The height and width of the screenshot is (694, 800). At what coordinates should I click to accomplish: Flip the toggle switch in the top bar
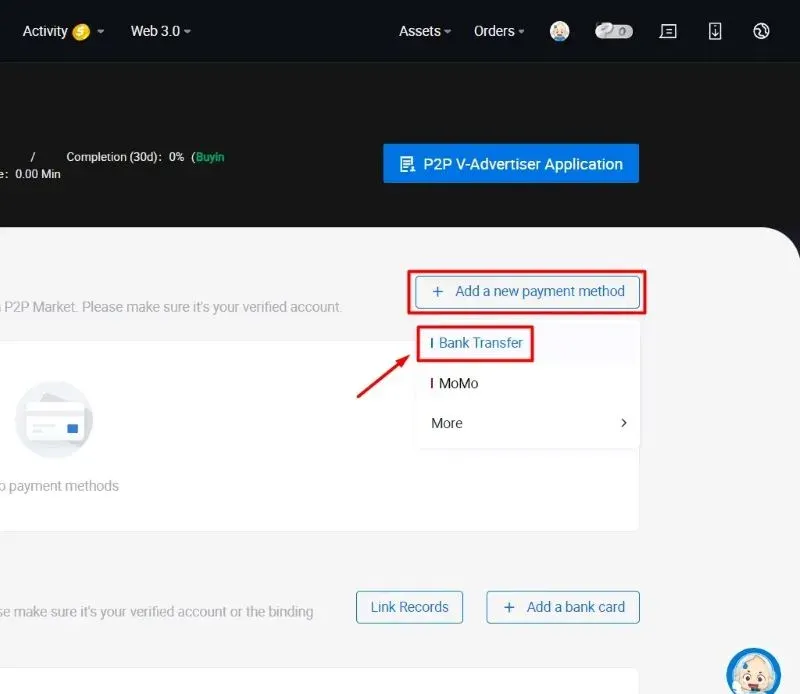click(614, 31)
